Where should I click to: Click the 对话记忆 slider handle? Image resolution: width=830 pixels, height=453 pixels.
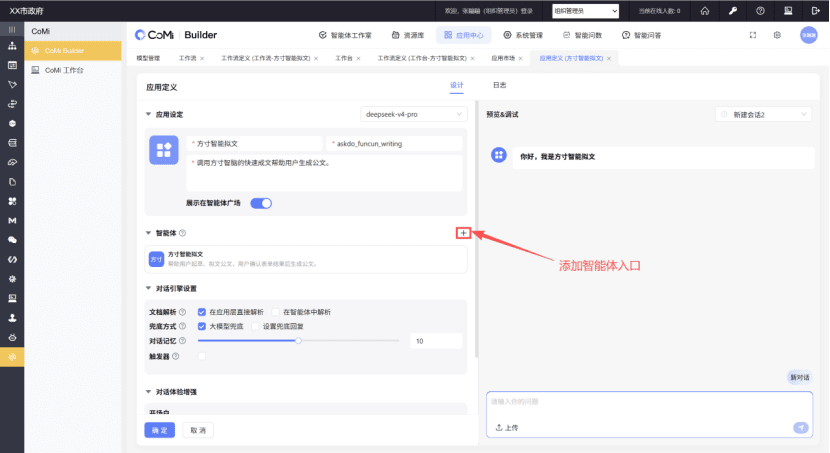click(x=299, y=341)
